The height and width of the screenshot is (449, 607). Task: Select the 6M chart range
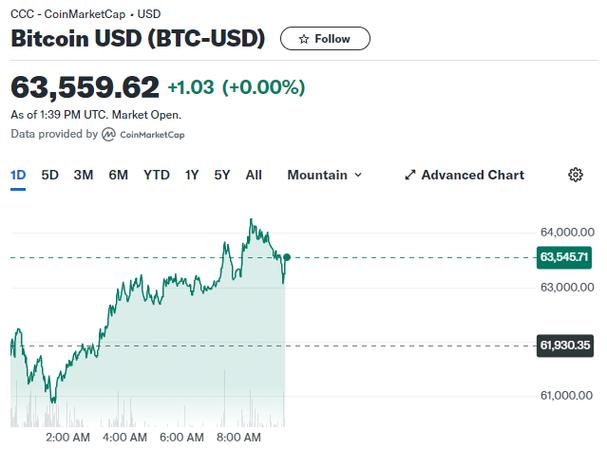118,175
